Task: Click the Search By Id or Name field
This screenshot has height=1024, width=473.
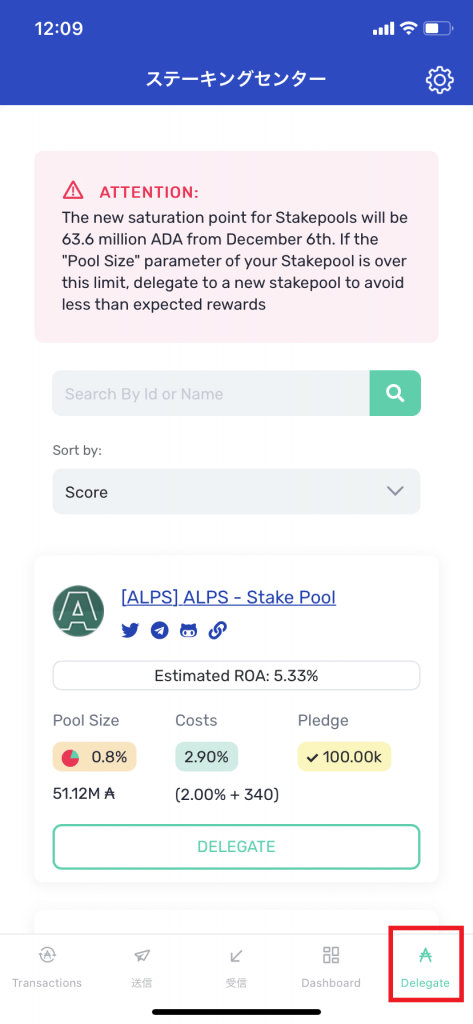Action: click(x=211, y=393)
